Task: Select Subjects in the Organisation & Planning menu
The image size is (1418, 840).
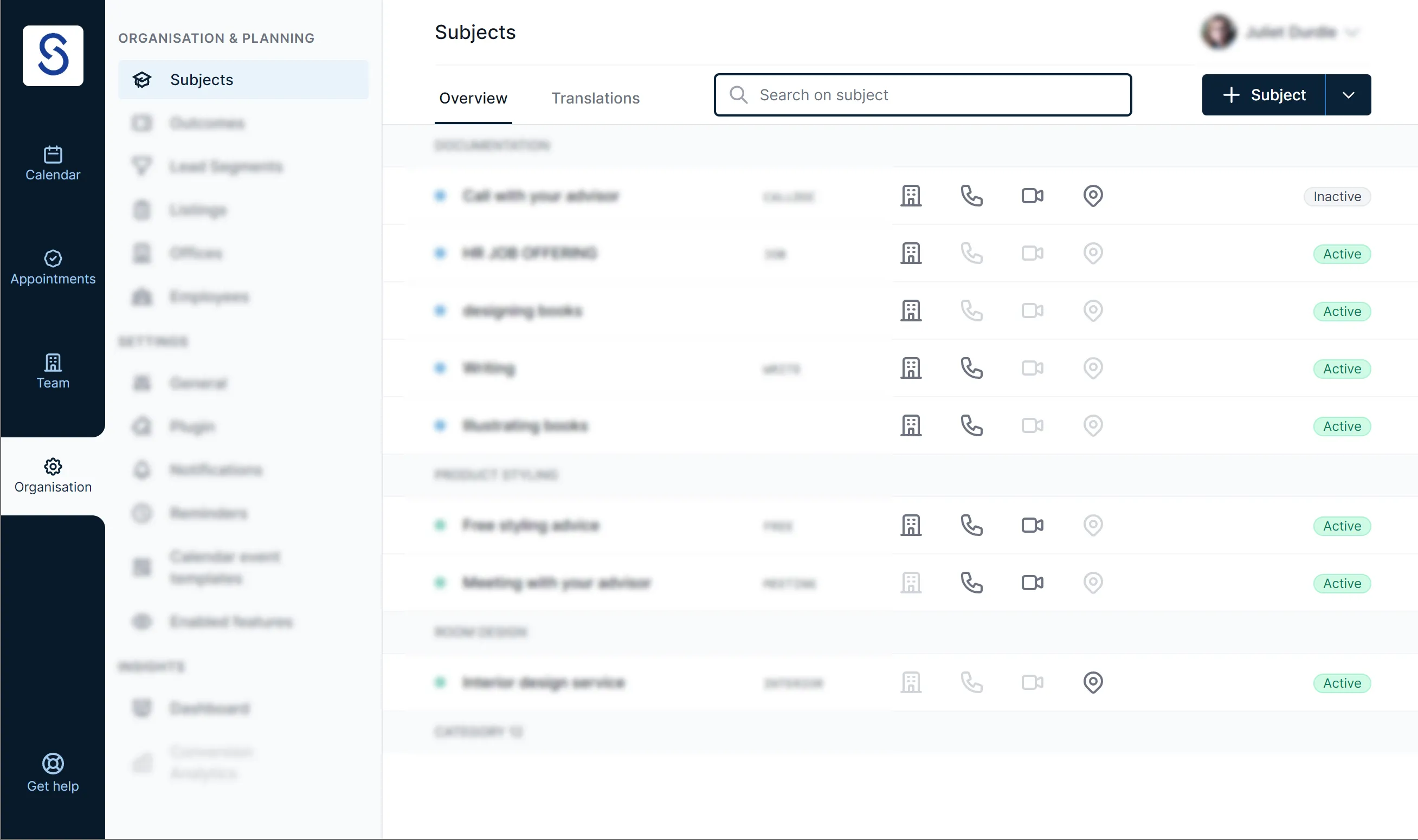Action: pos(243,80)
